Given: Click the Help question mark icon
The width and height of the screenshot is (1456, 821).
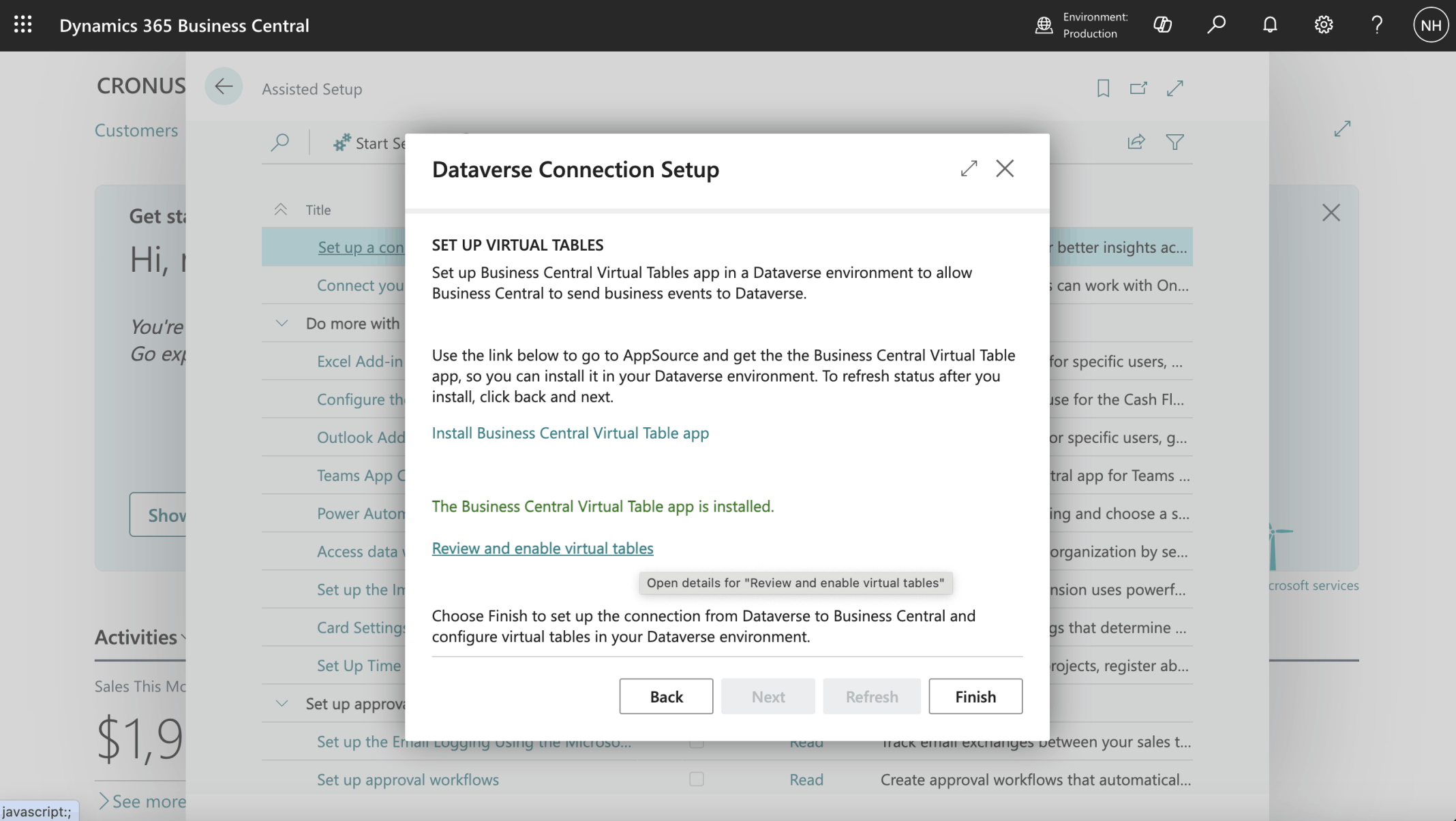Looking at the screenshot, I should [1377, 25].
